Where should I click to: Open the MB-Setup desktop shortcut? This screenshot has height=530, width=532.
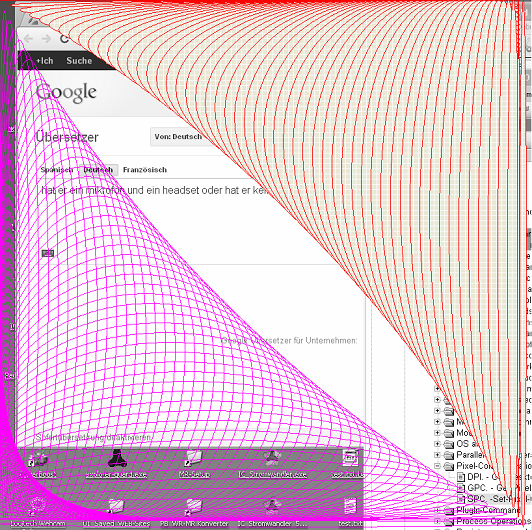[x=194, y=464]
